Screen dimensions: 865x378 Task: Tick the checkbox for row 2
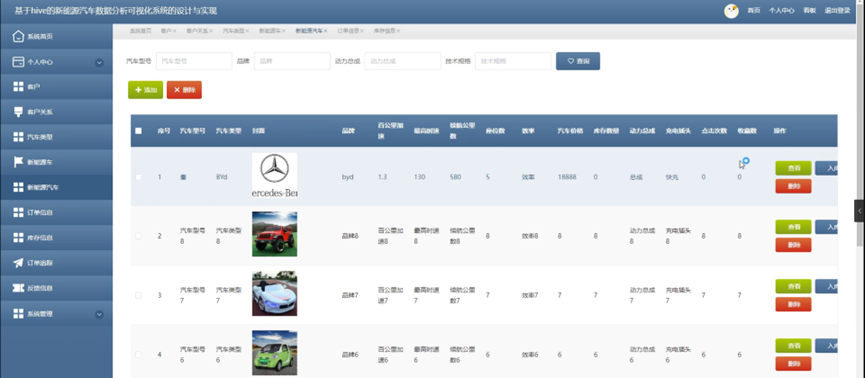click(138, 236)
